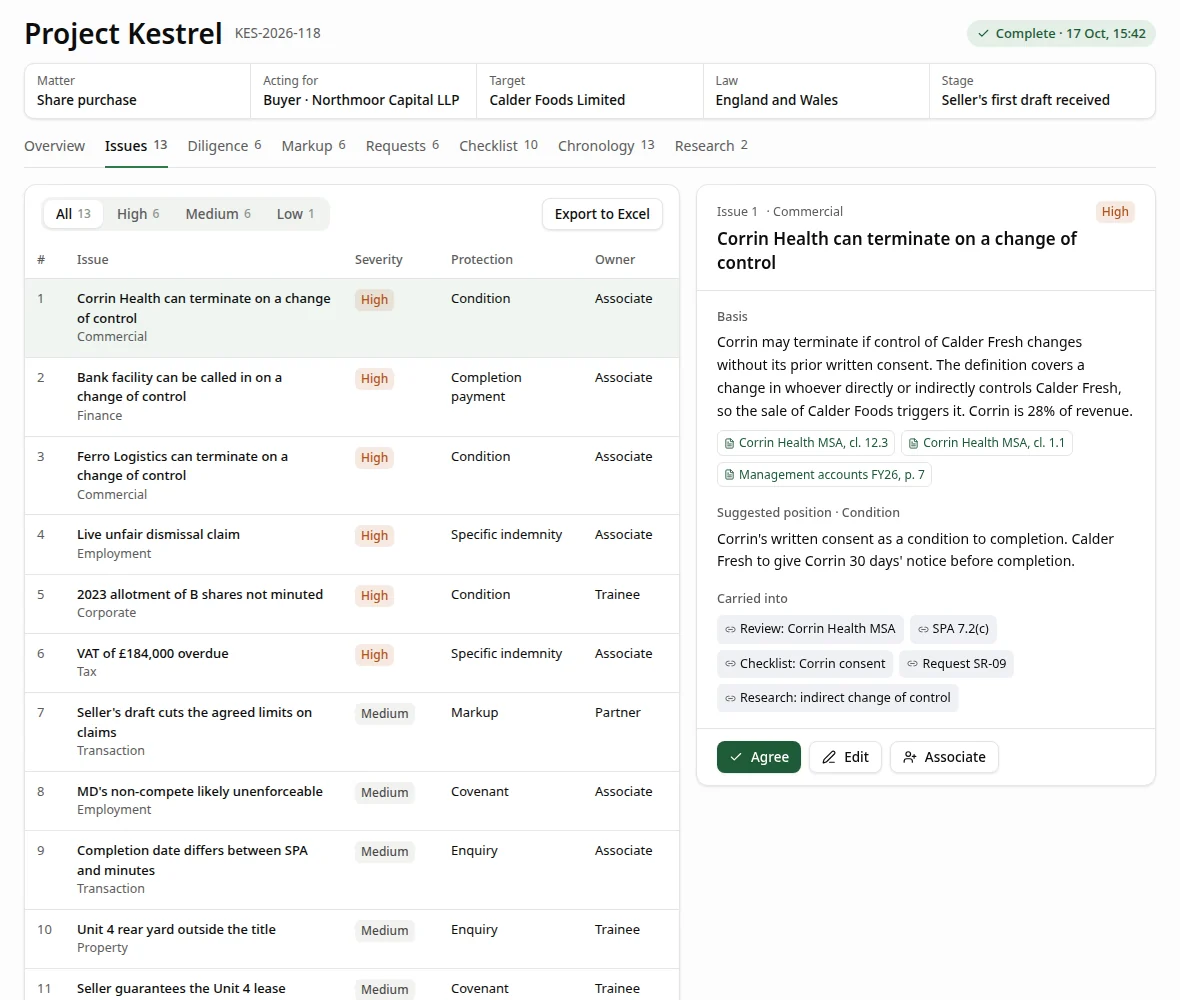This screenshot has height=1000, width=1180.
Task: Select issue Bank facility can be called in
Action: point(352,397)
